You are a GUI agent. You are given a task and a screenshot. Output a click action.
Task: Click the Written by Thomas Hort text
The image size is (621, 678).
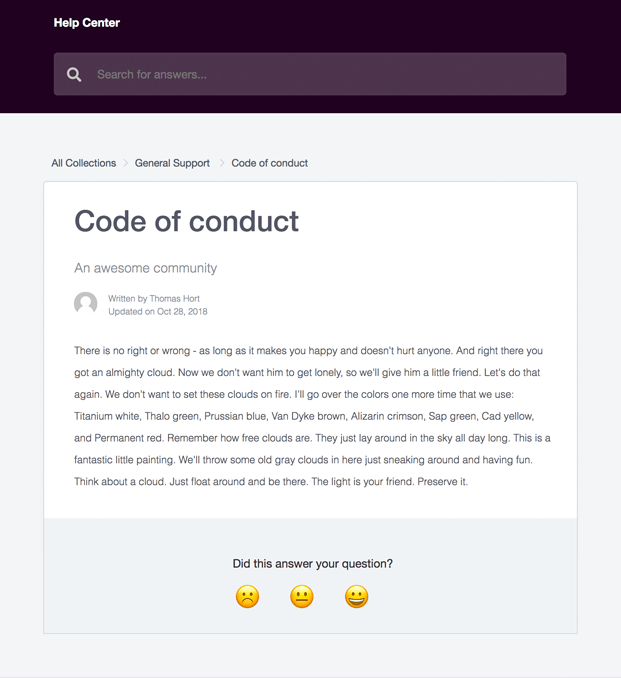154,298
